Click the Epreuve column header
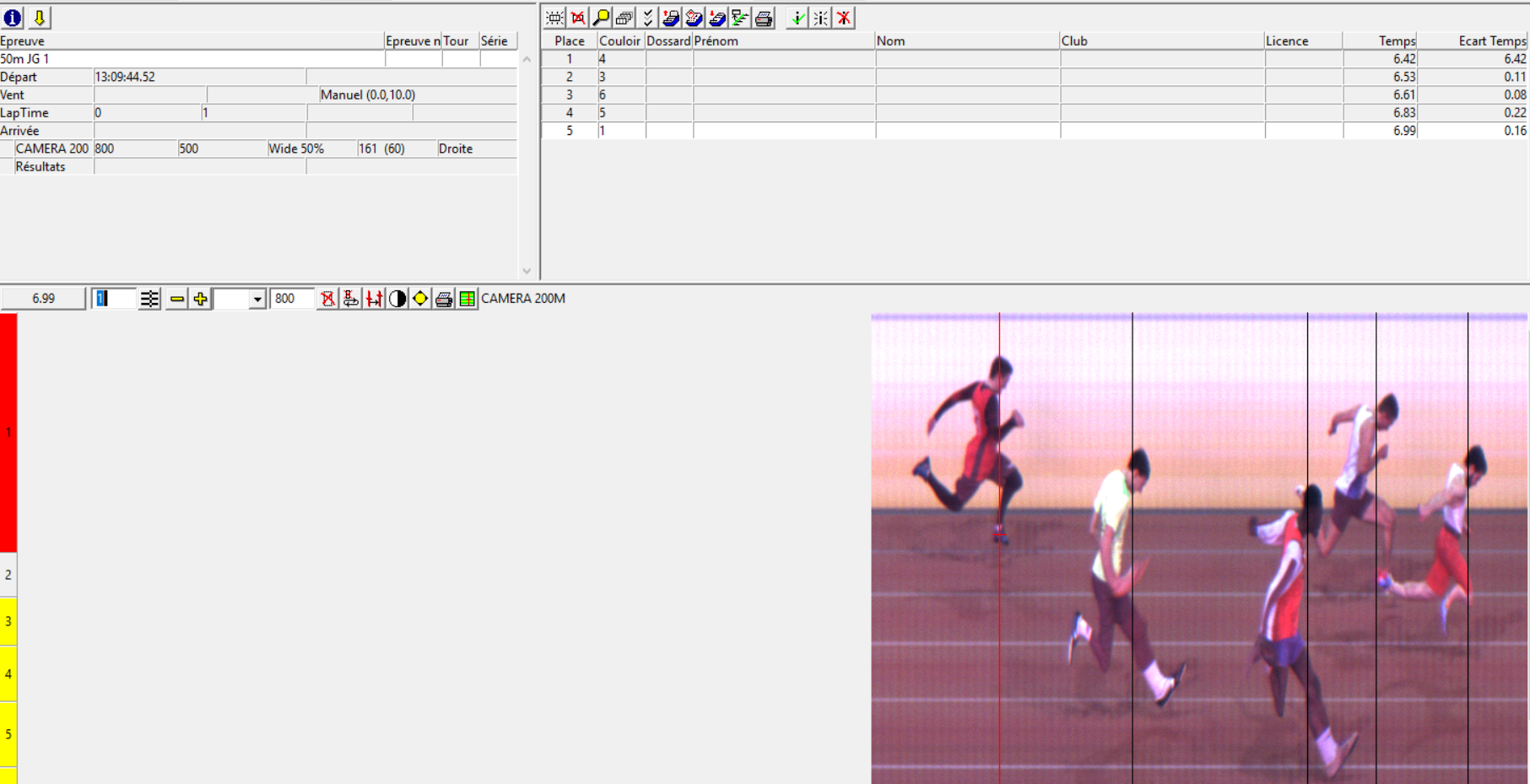The height and width of the screenshot is (784, 1530). [192, 41]
